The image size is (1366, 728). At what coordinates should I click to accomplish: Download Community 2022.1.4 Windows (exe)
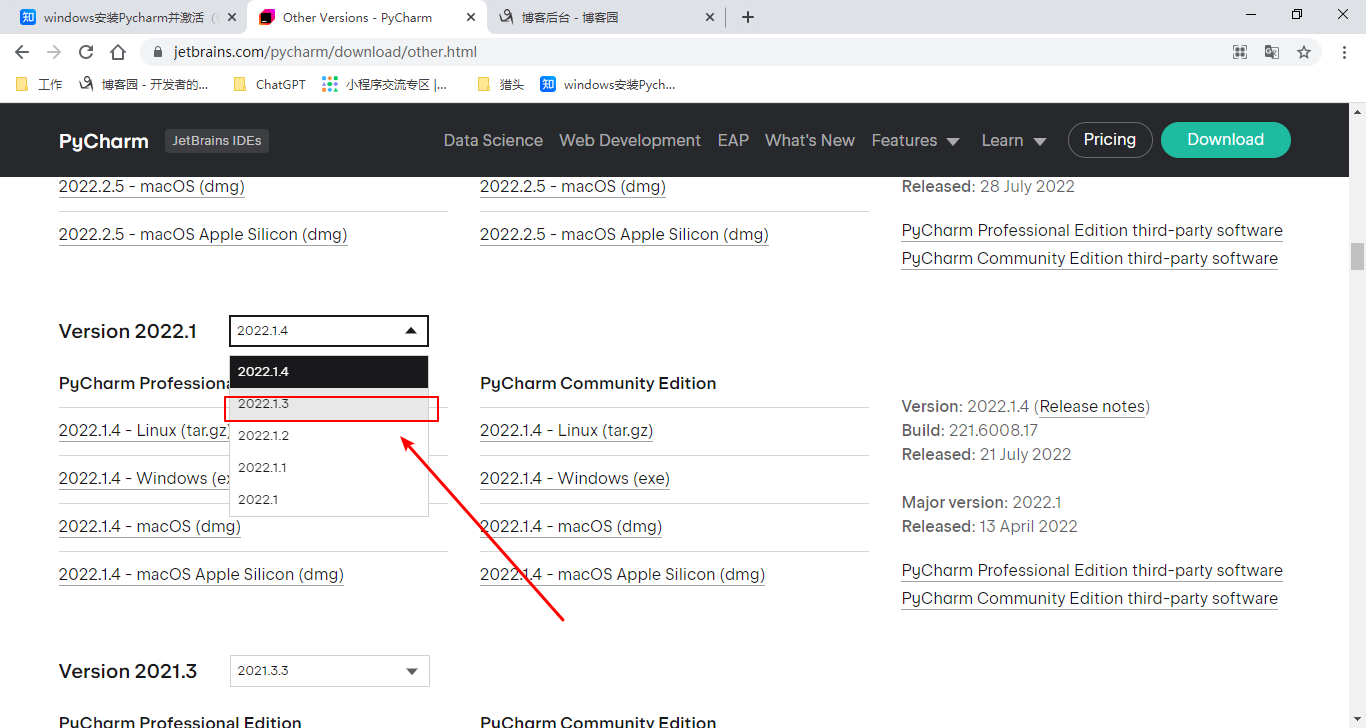click(575, 479)
